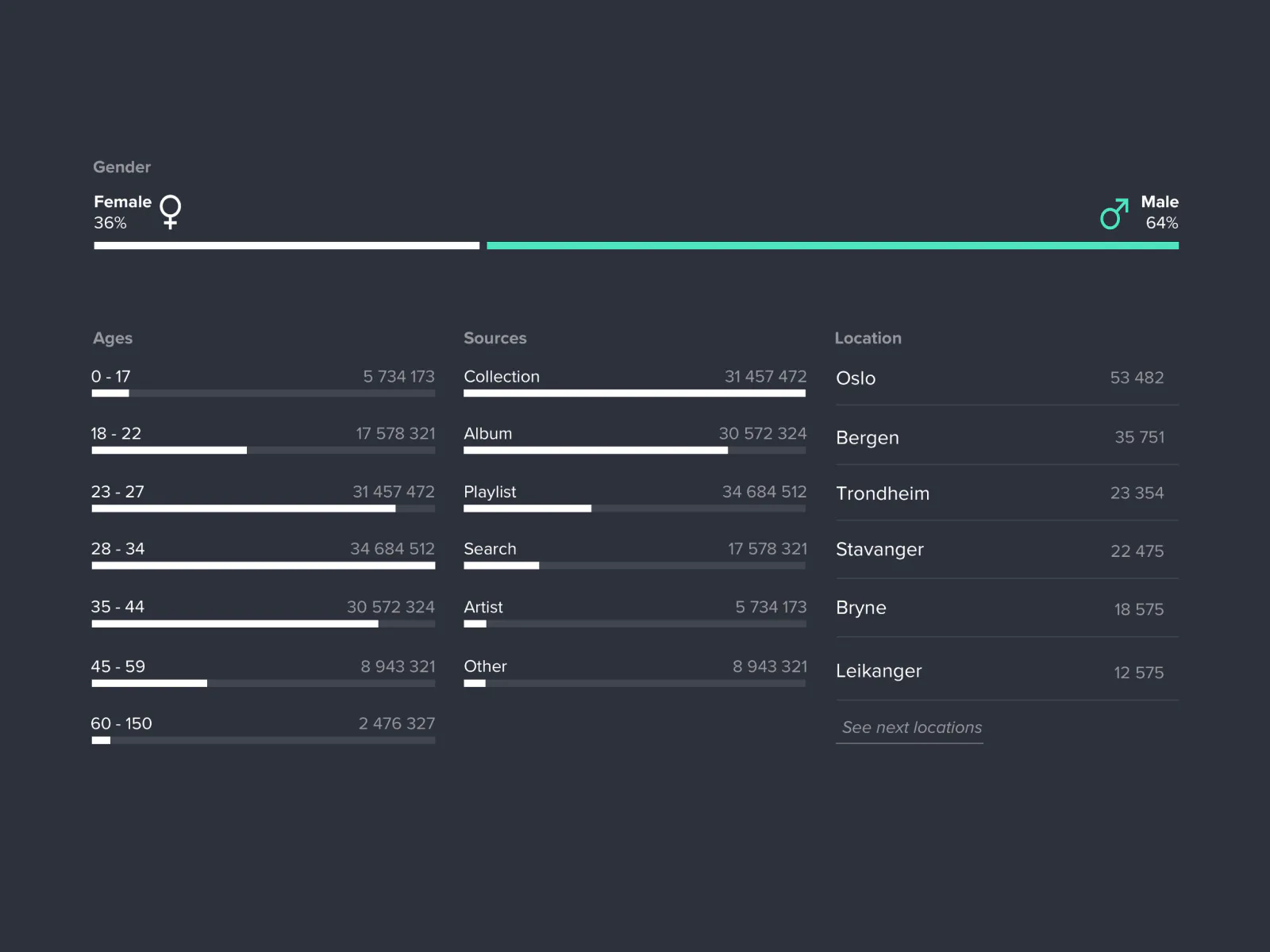Screen dimensions: 1270x952
Task: Click the Male gender icon
Action: coord(1114,213)
